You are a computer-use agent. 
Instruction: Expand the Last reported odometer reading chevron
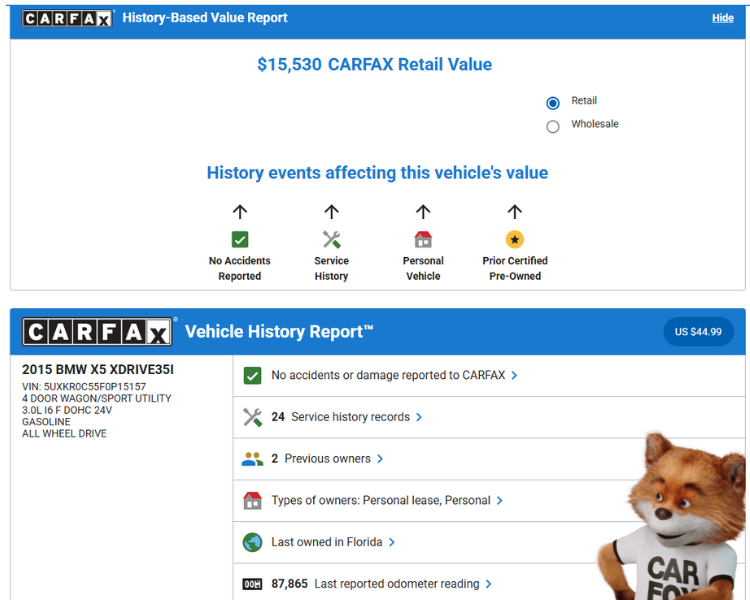point(488,584)
